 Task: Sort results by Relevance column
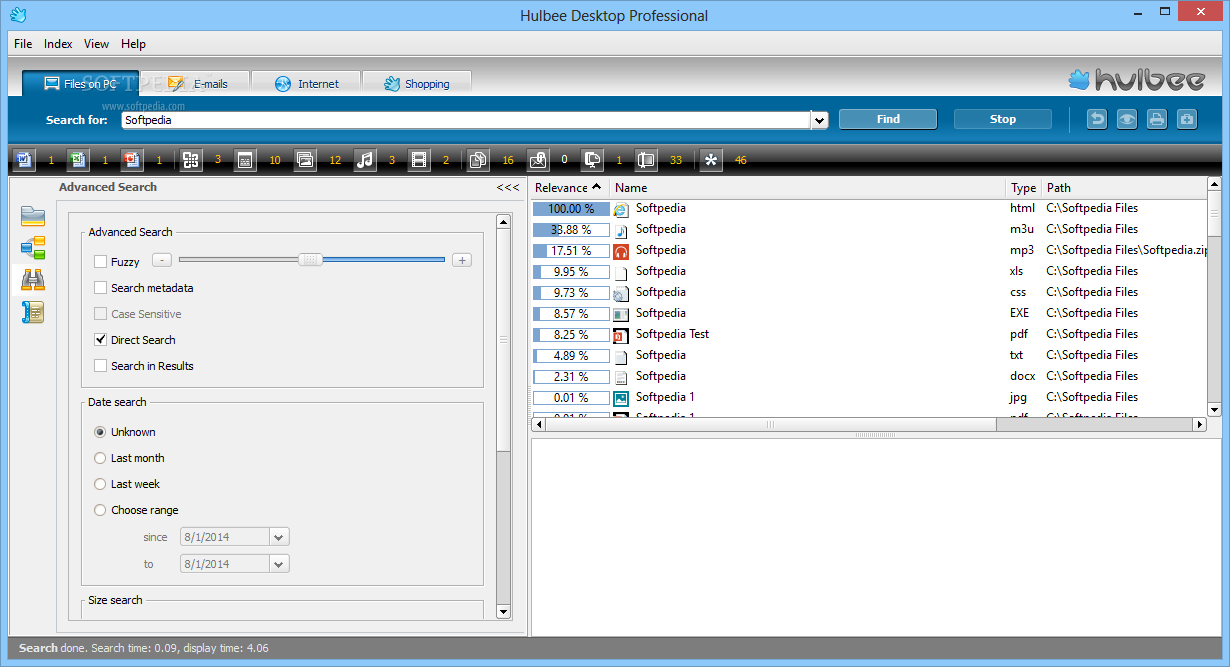click(570, 188)
